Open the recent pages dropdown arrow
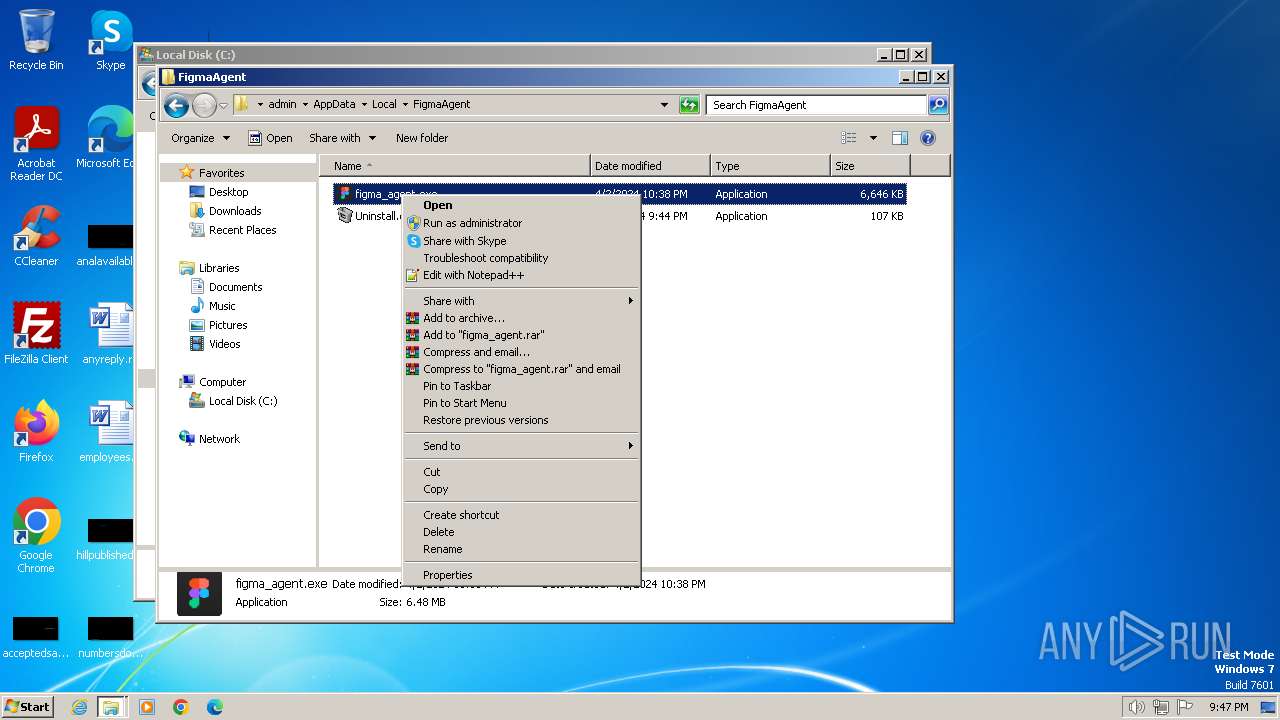Screen dimensions: 1280x720 pyautogui.click(x=223, y=105)
